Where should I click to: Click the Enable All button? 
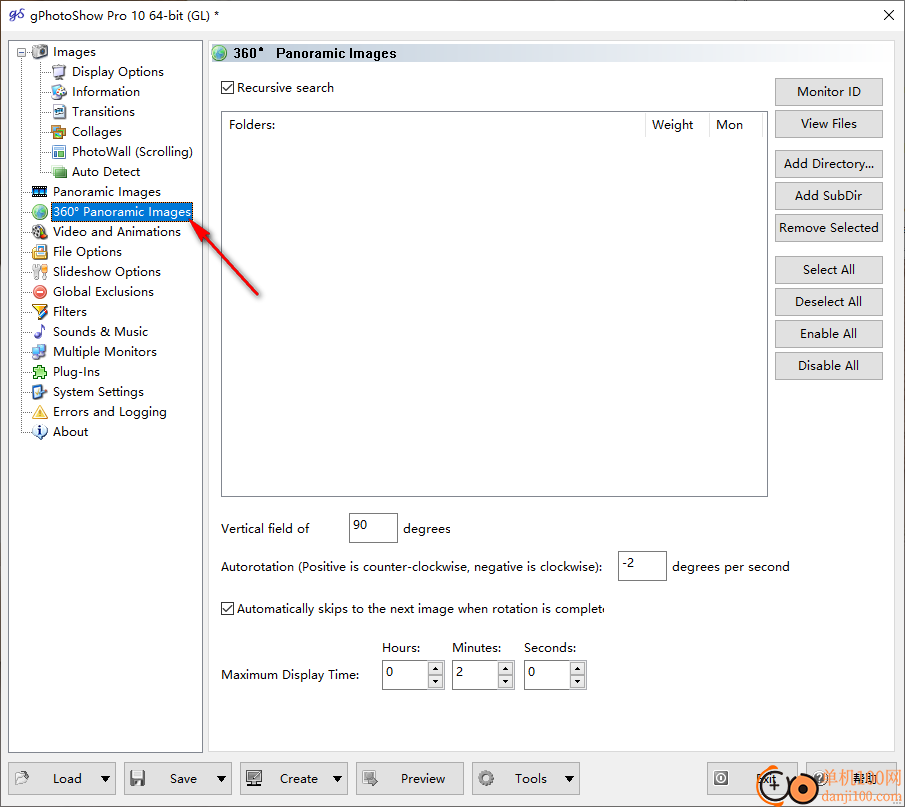(829, 334)
